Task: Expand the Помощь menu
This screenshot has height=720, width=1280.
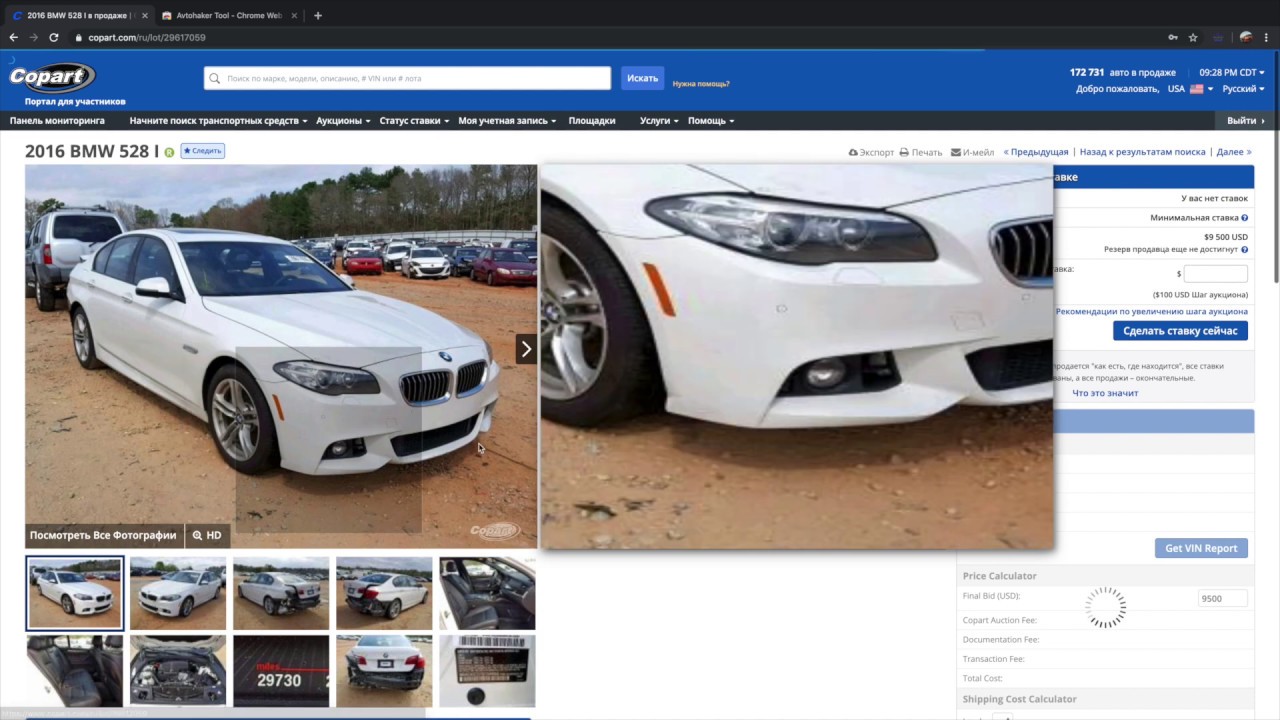Action: pos(711,121)
